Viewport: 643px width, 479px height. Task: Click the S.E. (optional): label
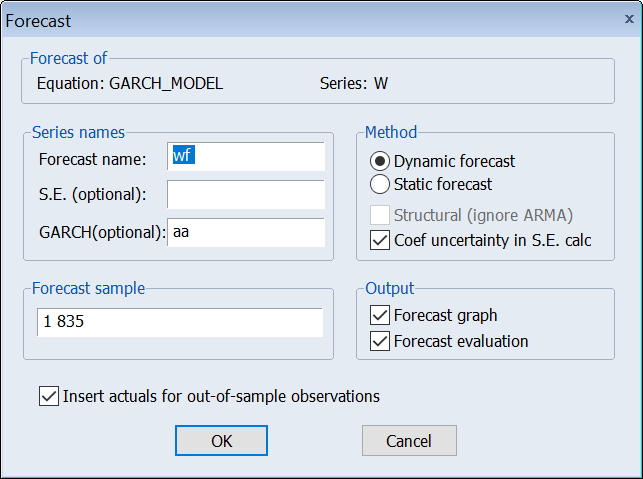click(92, 194)
